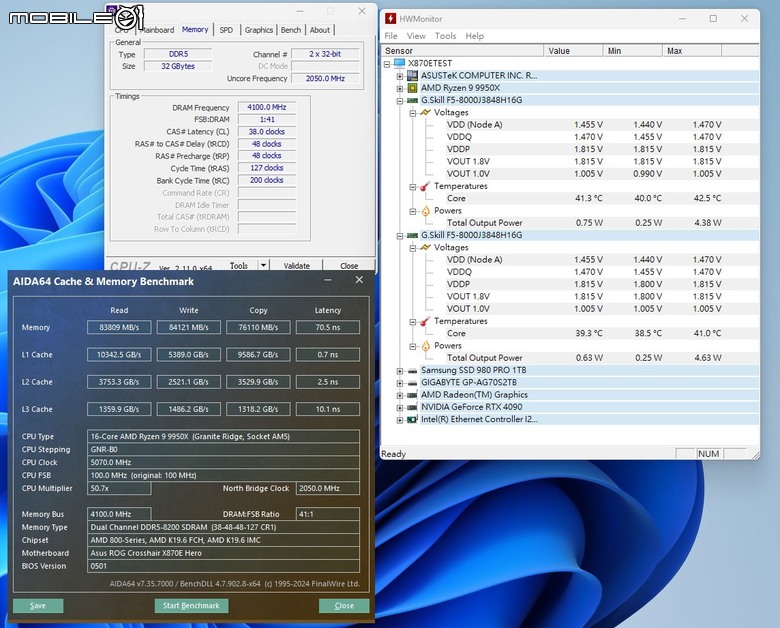The height and width of the screenshot is (628, 780).
Task: Select first module Total Output Power row
Action: (570, 223)
